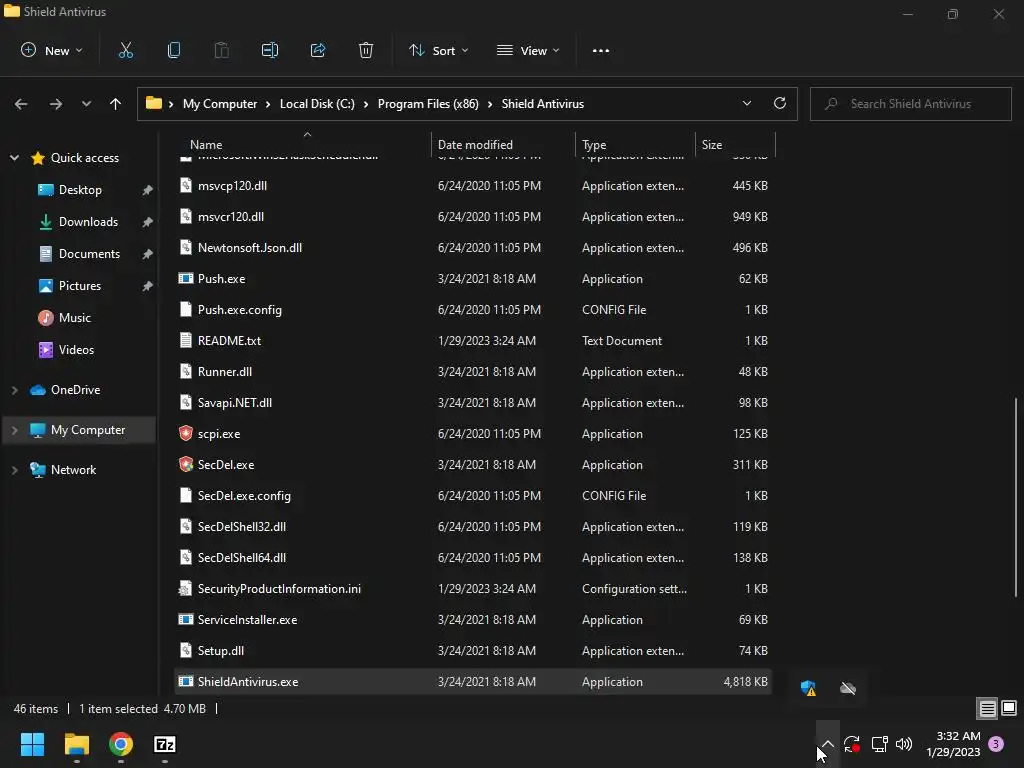
Task: Select Pictures in Quick access
Action: 80,286
